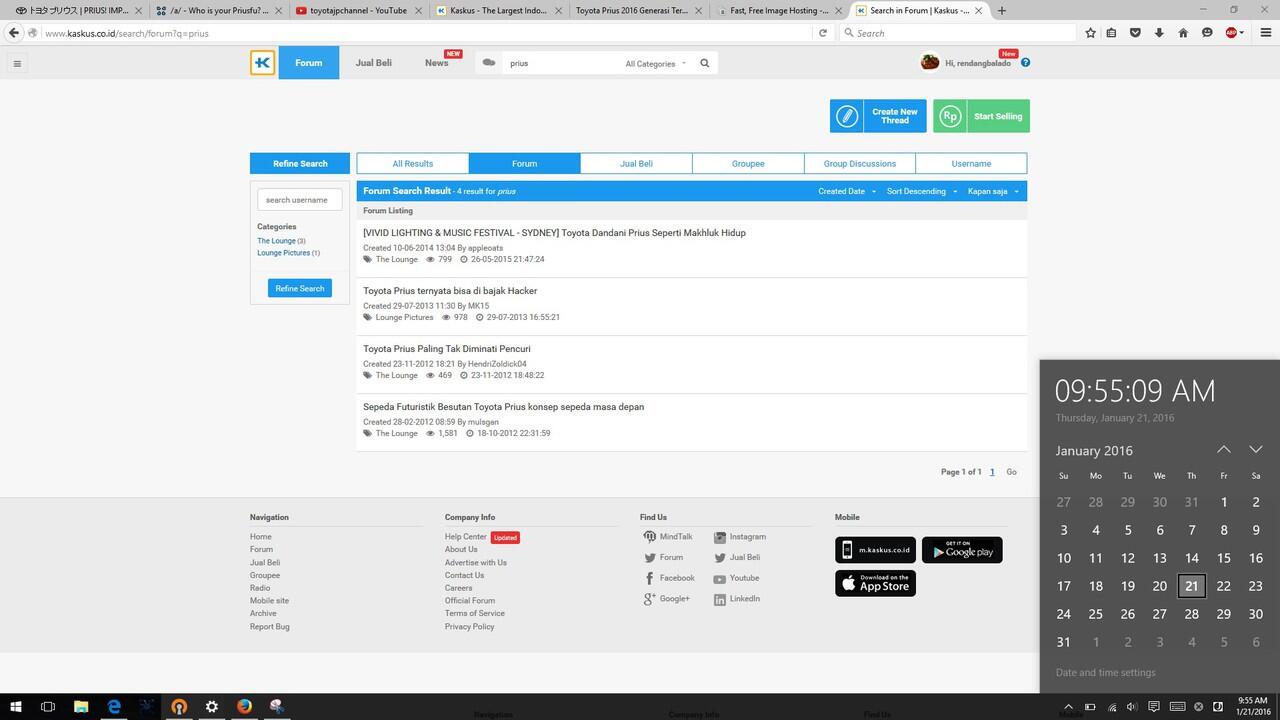Switch to the Group Discussions tab
This screenshot has height=720, width=1280.
pos(860,163)
